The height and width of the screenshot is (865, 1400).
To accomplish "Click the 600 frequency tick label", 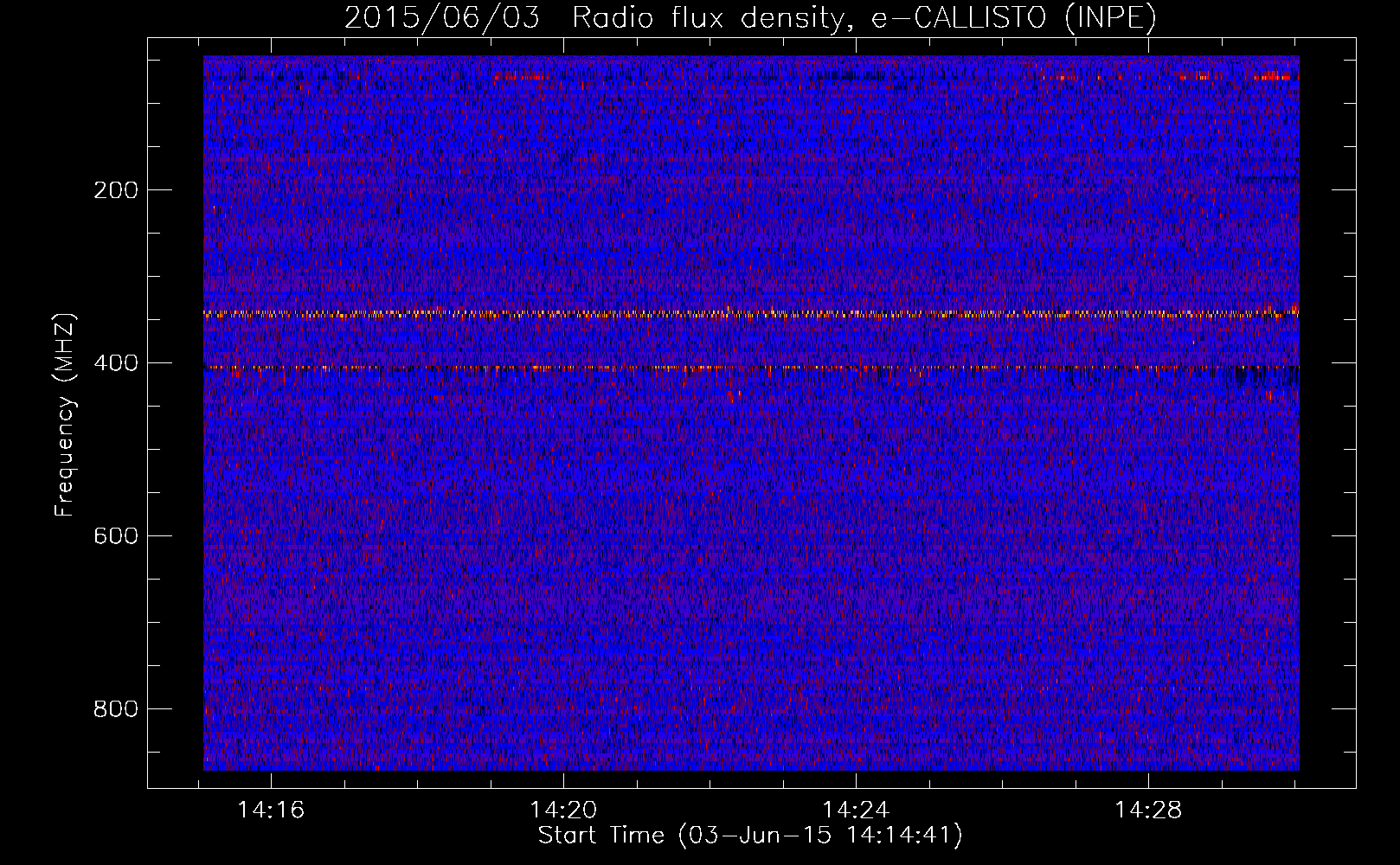I will point(116,536).
